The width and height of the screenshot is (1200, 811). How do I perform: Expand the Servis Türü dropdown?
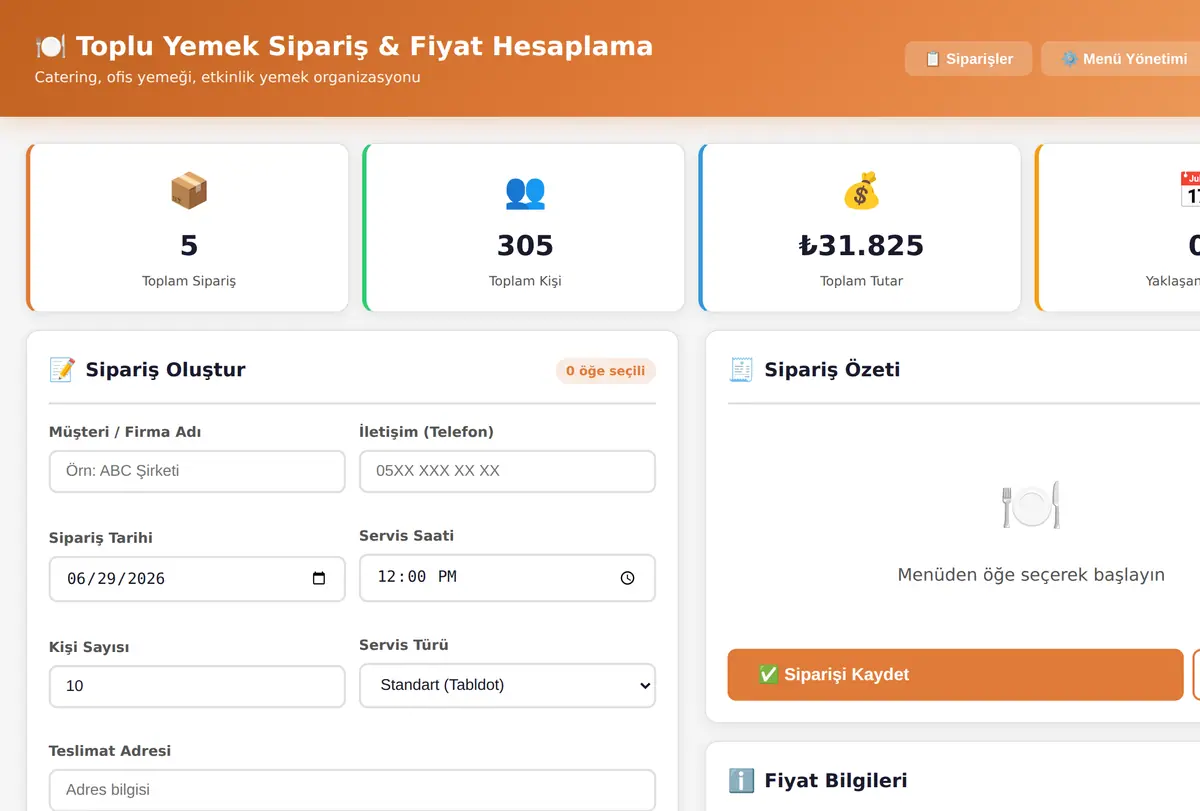pos(507,686)
